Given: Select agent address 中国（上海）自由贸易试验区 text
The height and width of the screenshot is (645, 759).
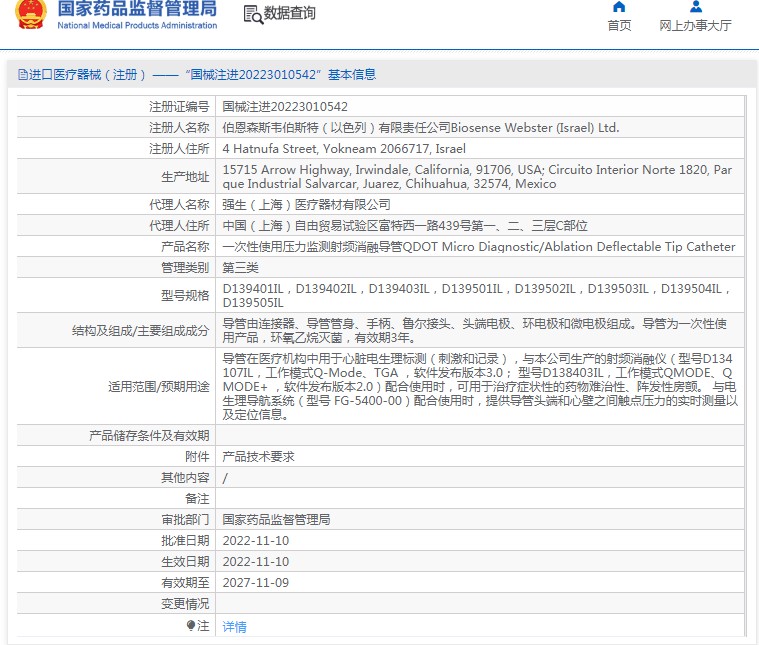Looking at the screenshot, I should tap(405, 226).
